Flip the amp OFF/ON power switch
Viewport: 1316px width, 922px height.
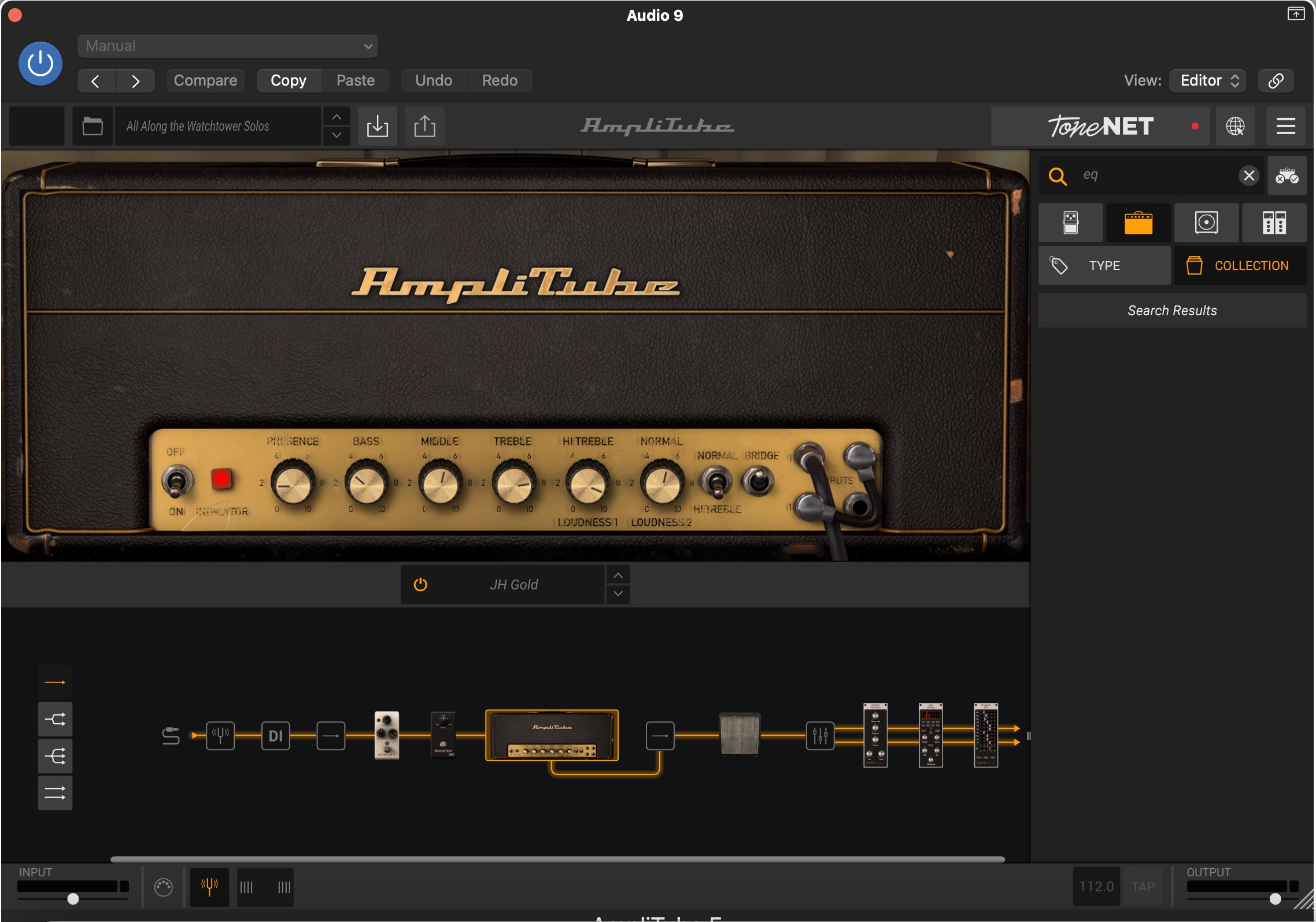[176, 481]
